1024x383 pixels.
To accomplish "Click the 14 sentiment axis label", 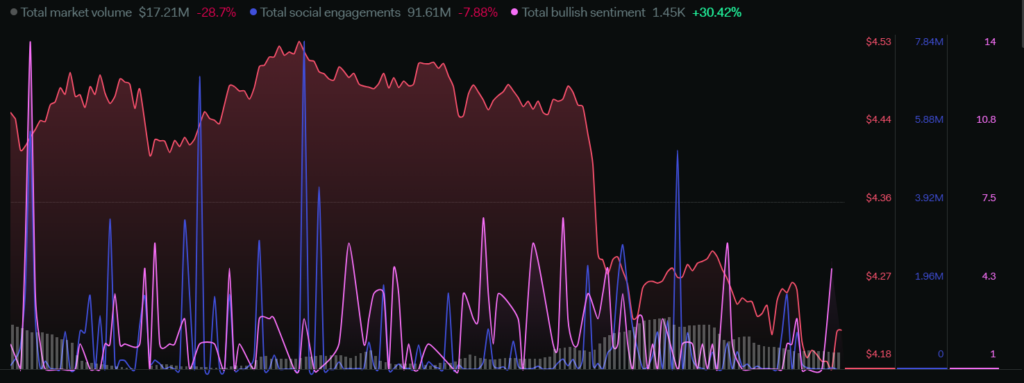I will click(x=990, y=42).
